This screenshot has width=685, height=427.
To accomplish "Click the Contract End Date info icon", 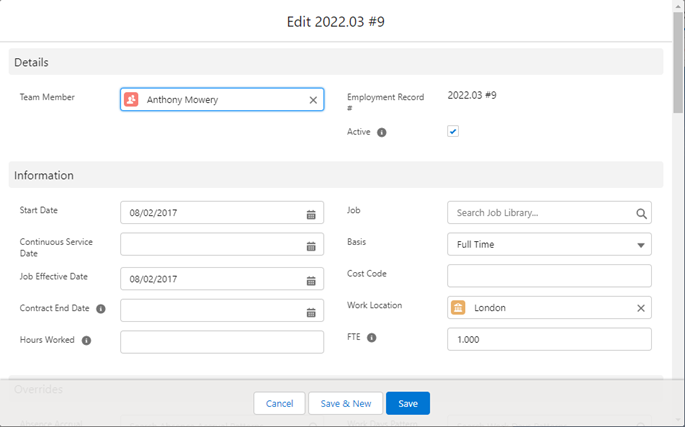I will pos(101,308).
